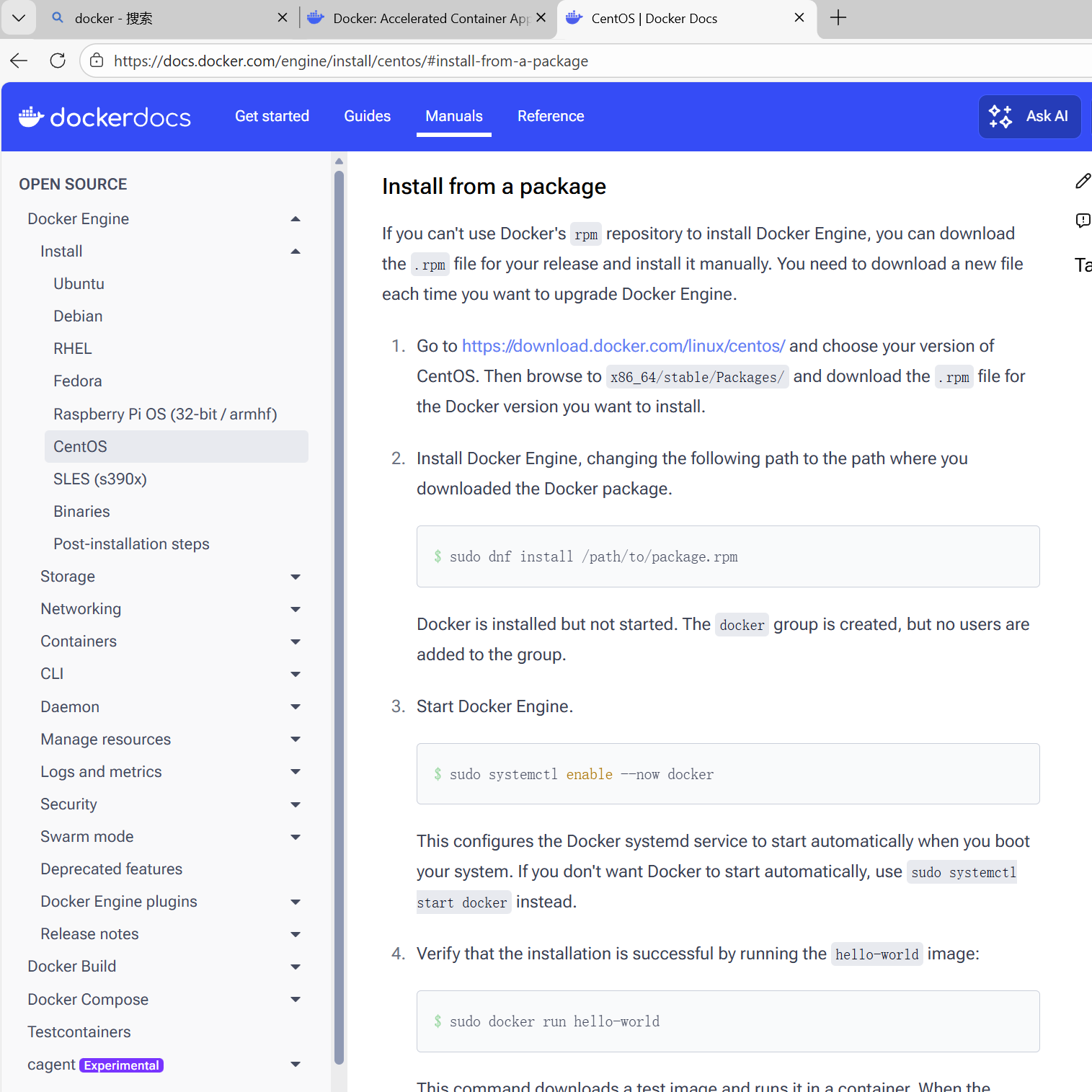Open Fedora install page
Image resolution: width=1092 pixels, height=1092 pixels.
pyautogui.click(x=78, y=381)
